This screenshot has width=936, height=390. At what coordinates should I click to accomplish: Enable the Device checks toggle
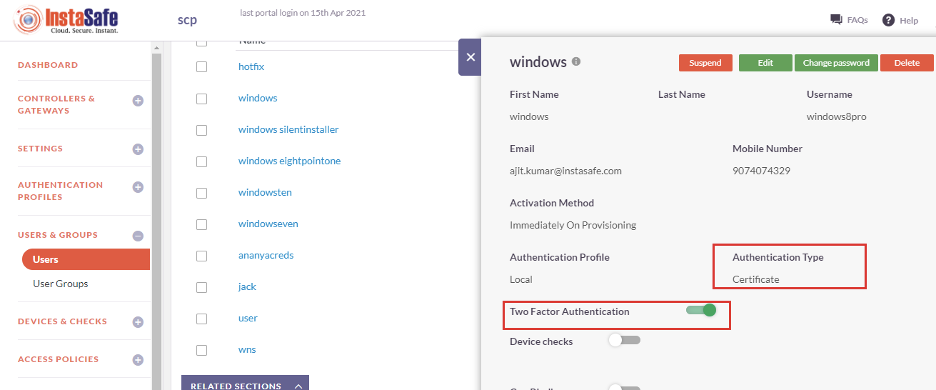624,340
